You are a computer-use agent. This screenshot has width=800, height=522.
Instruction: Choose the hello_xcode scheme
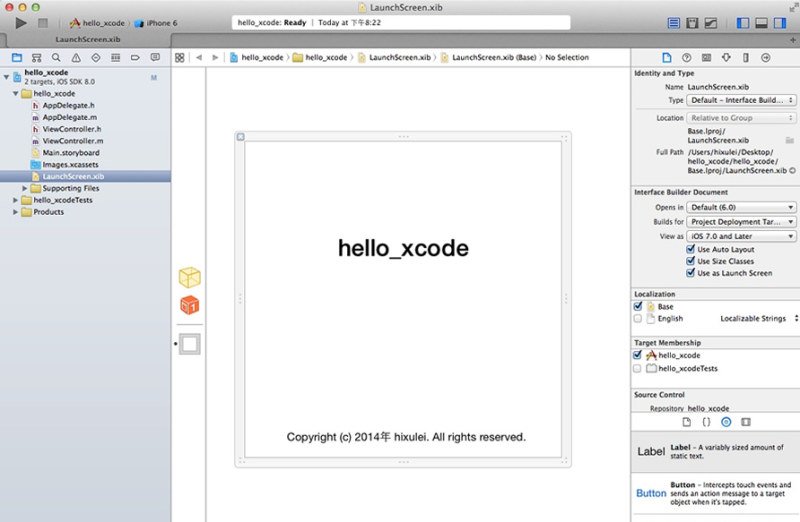(x=97, y=23)
